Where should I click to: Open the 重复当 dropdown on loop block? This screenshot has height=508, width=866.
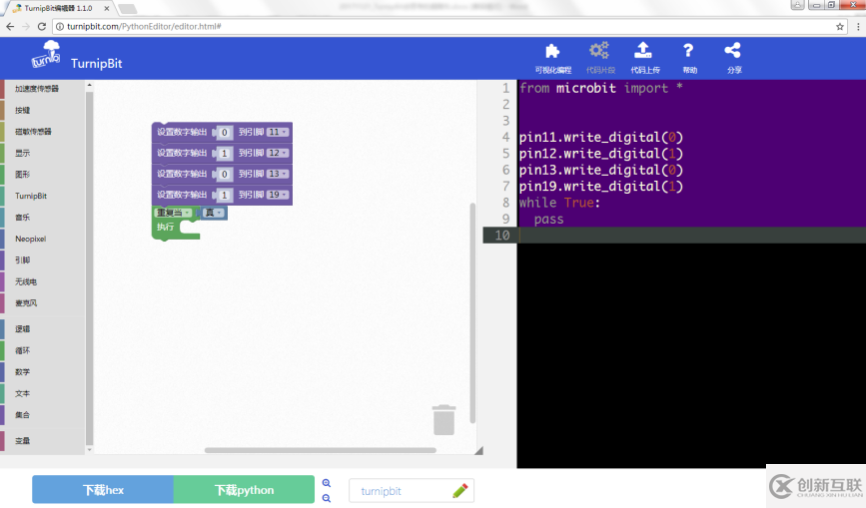173,213
